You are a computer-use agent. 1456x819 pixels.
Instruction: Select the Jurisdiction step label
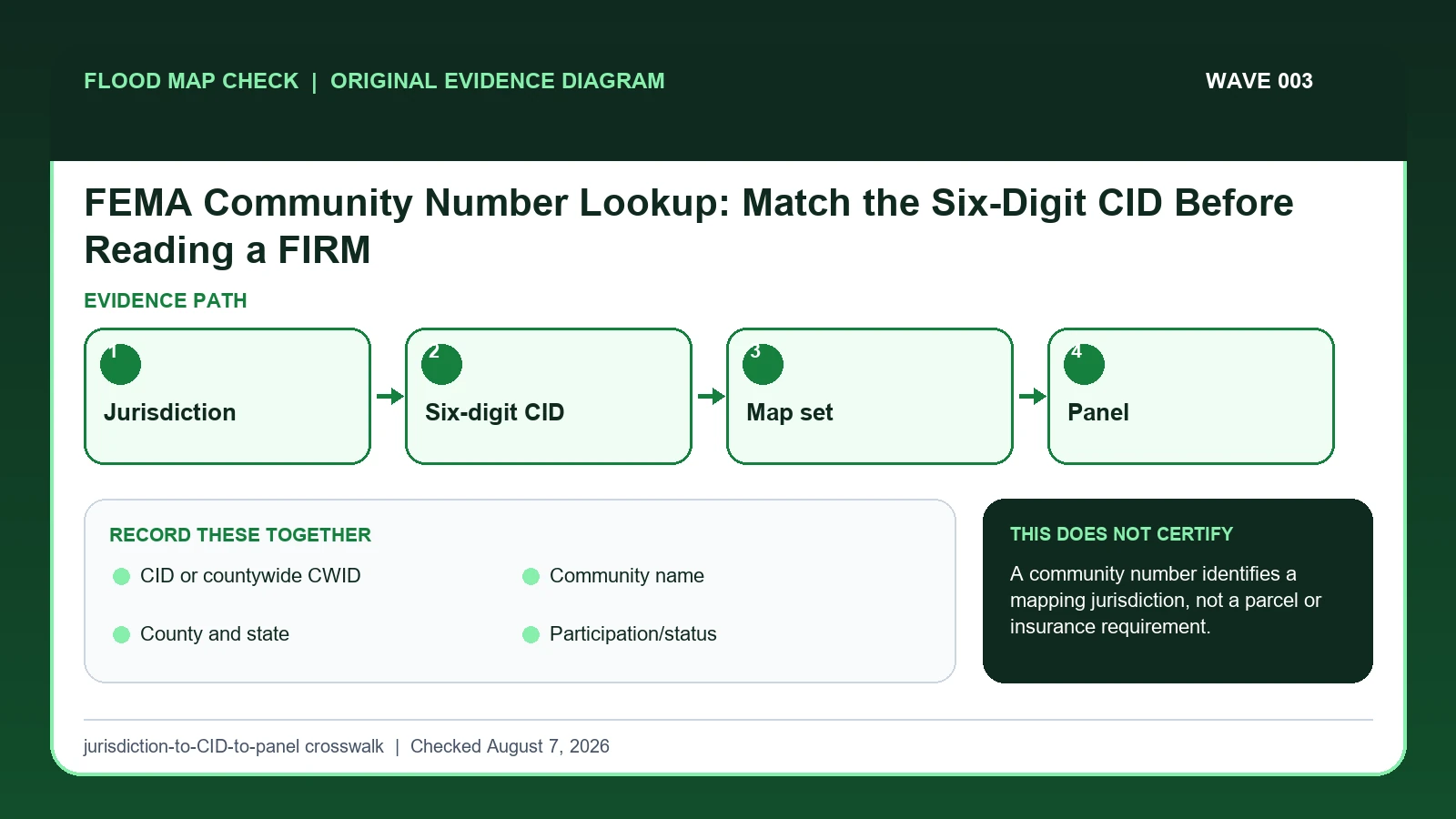click(x=169, y=412)
